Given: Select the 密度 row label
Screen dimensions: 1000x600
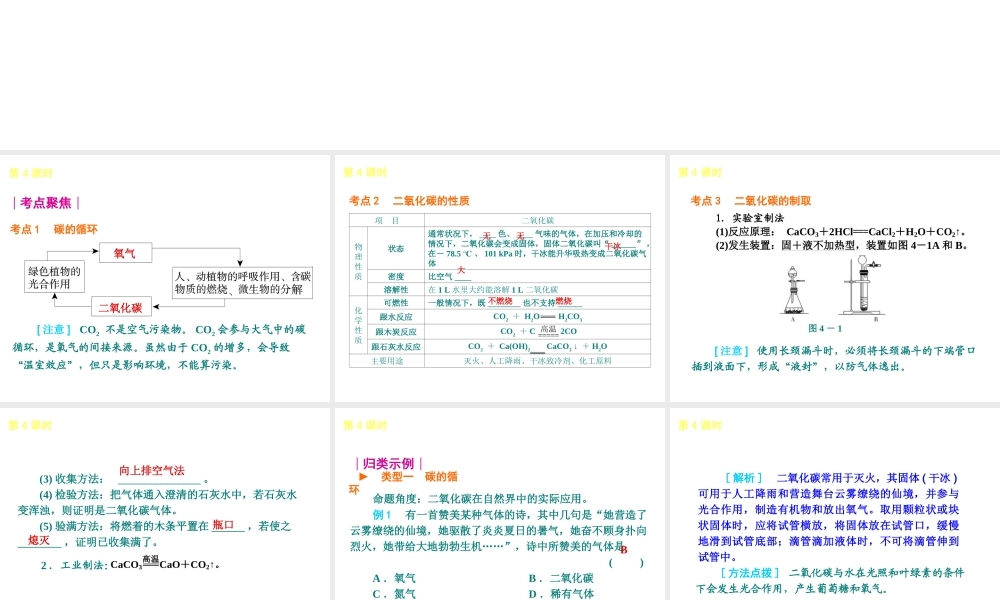Looking at the screenshot, I should pyautogui.click(x=395, y=276).
